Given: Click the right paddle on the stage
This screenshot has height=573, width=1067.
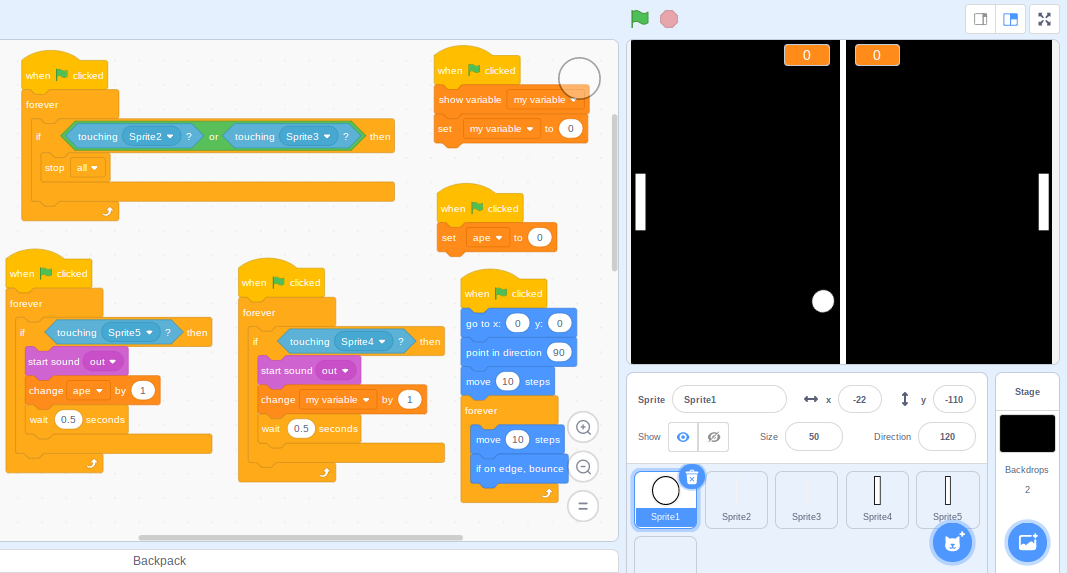Looking at the screenshot, I should (x=1043, y=202).
